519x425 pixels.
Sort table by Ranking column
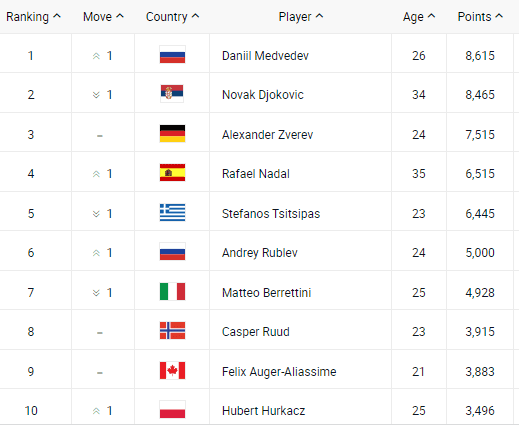tap(33, 17)
